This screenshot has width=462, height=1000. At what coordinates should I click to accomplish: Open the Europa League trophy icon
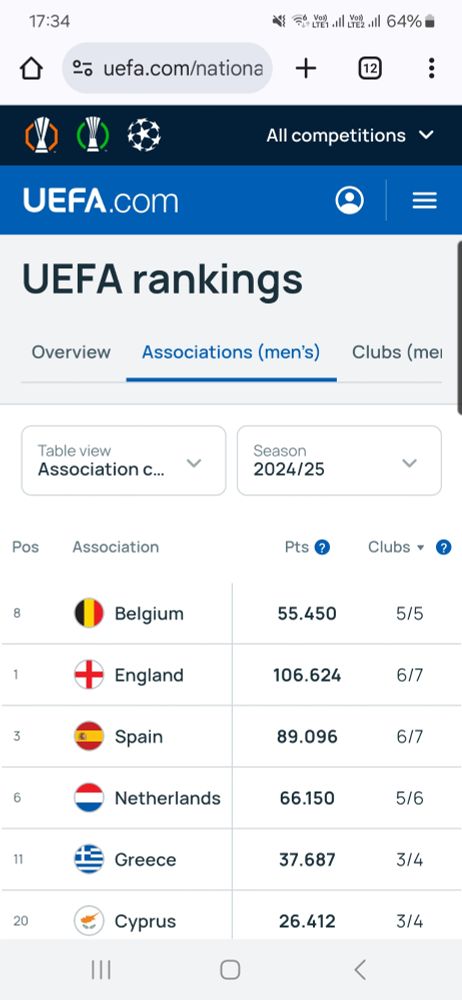(x=41, y=135)
